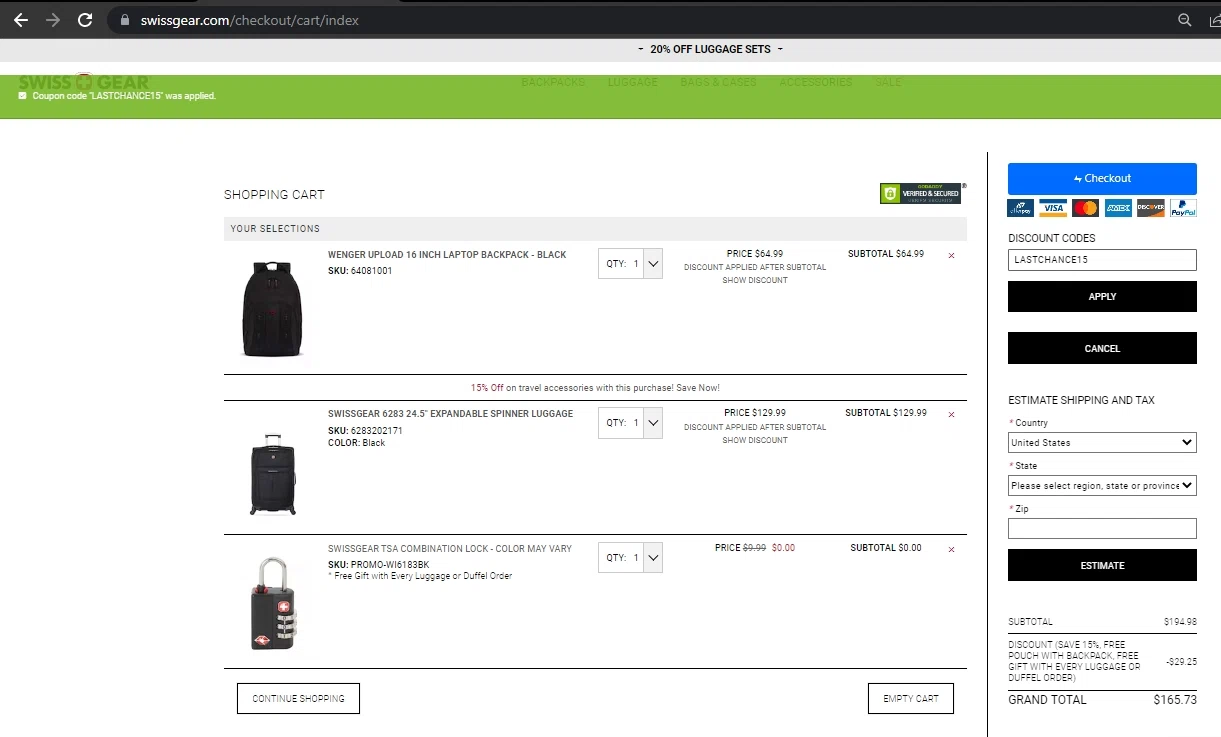Remove the Spinner Luggage with the red X
This screenshot has width=1221, height=737.
pyautogui.click(x=951, y=415)
